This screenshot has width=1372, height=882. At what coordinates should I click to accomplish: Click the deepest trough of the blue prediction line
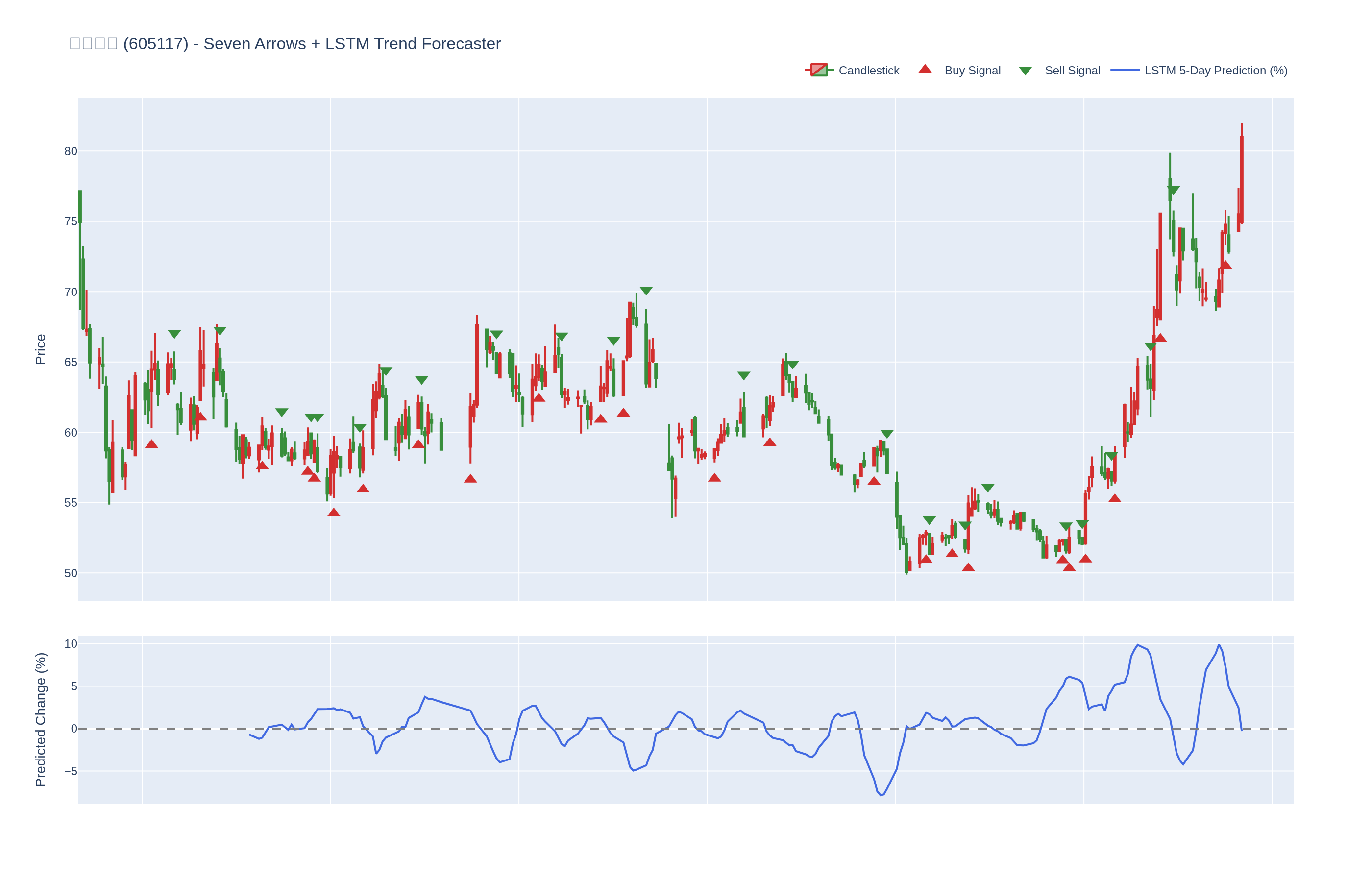[881, 796]
